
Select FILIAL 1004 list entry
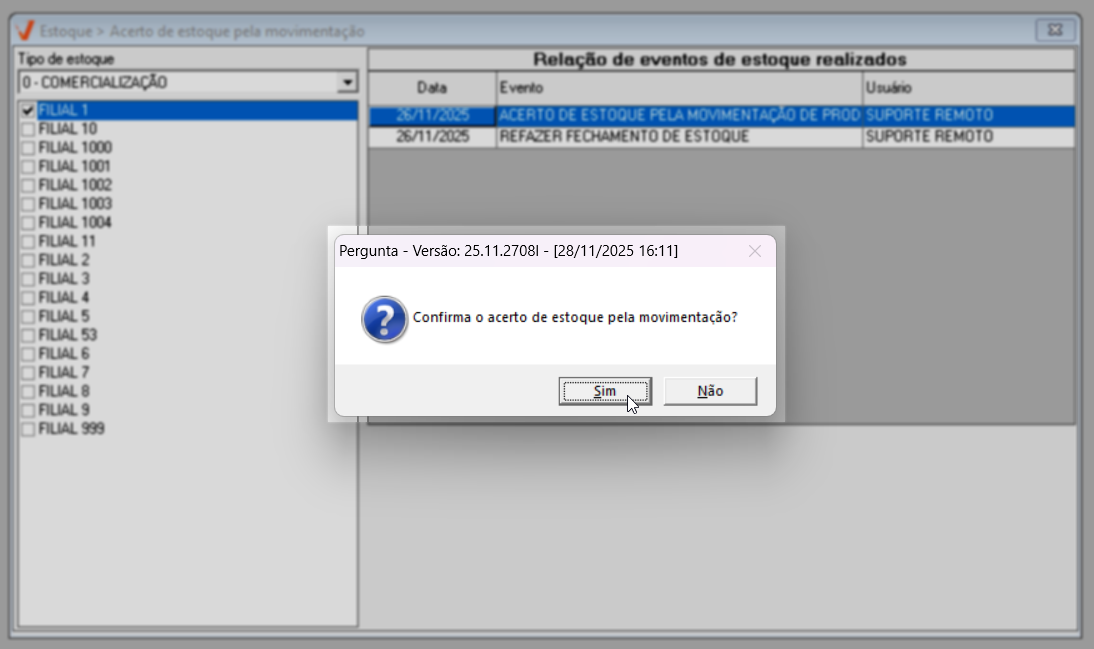point(75,223)
